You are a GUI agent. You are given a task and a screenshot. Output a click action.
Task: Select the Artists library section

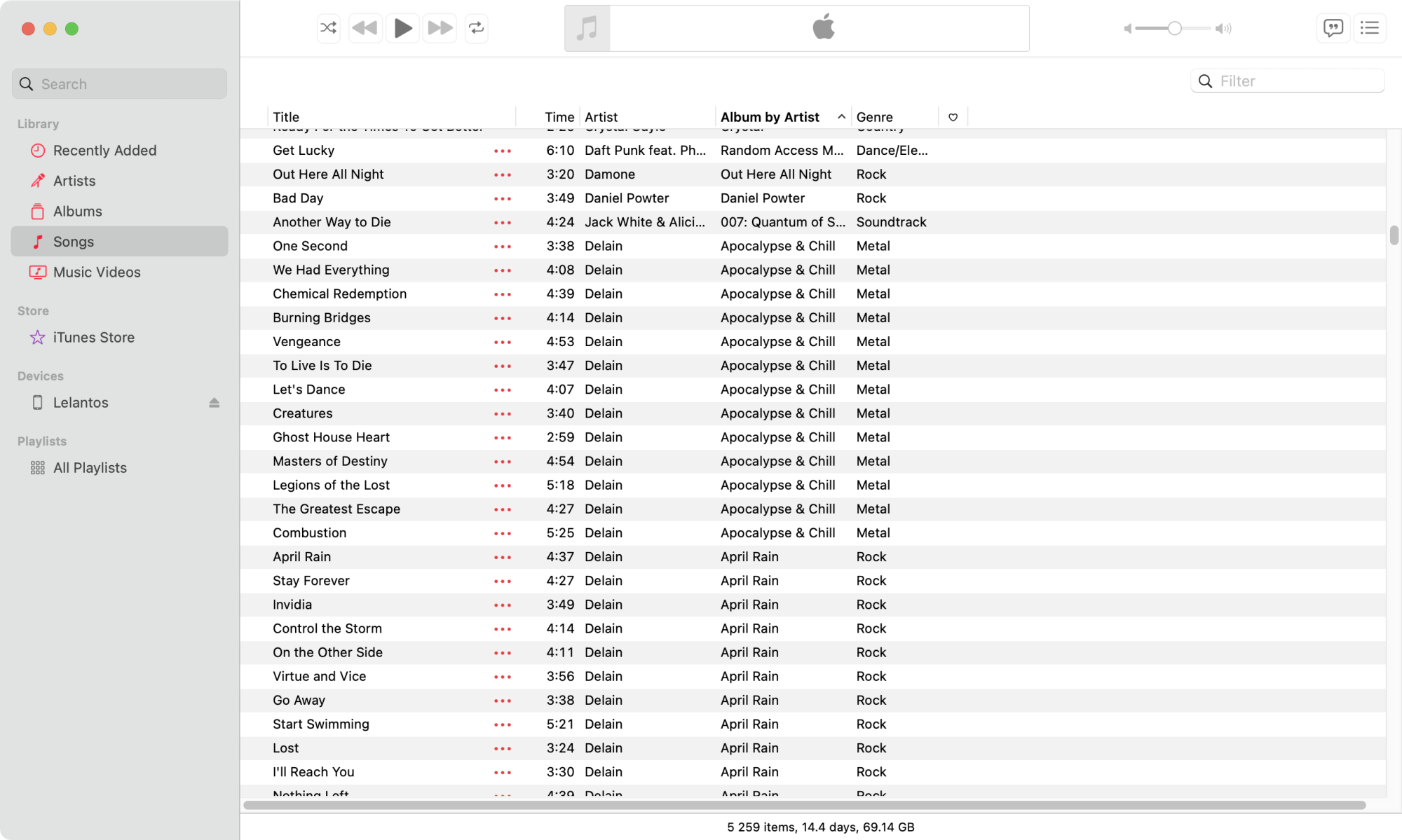click(x=74, y=181)
